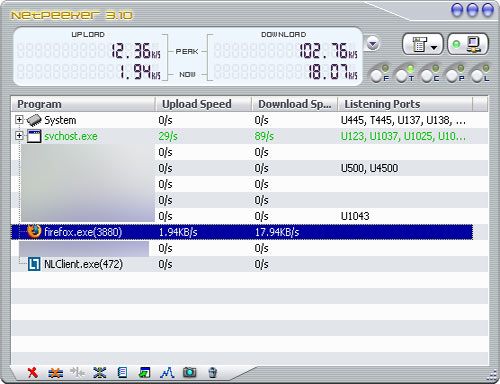Sort by the Upload Speed column
This screenshot has width=500, height=384.
pos(203,104)
